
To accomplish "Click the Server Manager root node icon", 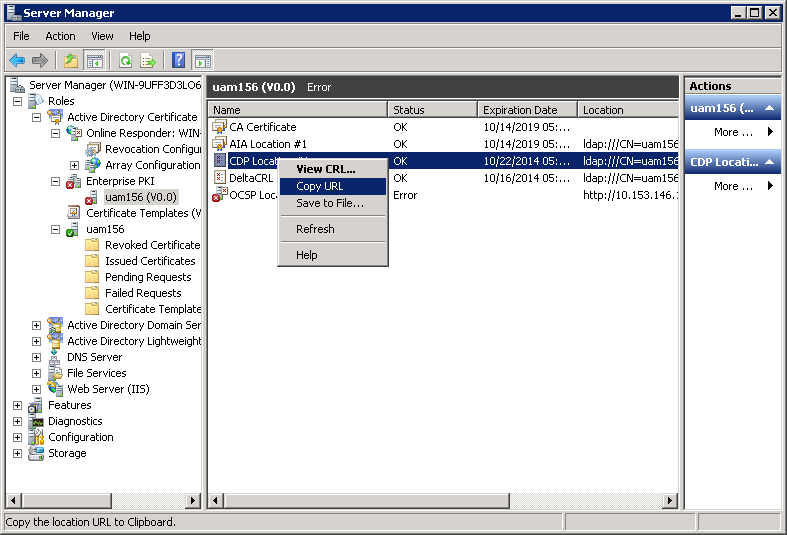I will pyautogui.click(x=18, y=85).
